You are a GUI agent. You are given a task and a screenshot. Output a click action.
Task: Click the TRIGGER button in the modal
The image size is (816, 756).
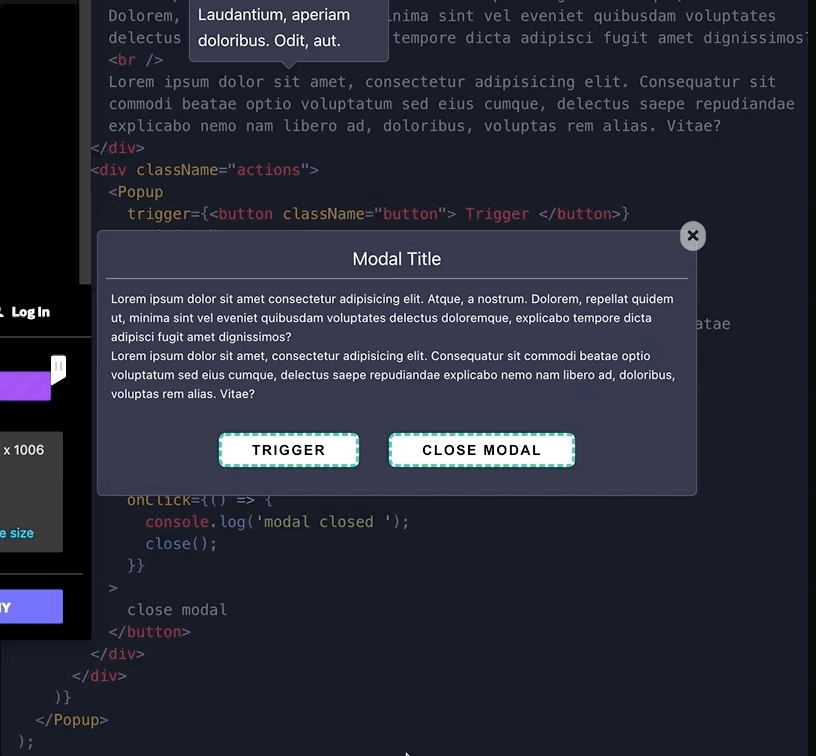pos(289,450)
